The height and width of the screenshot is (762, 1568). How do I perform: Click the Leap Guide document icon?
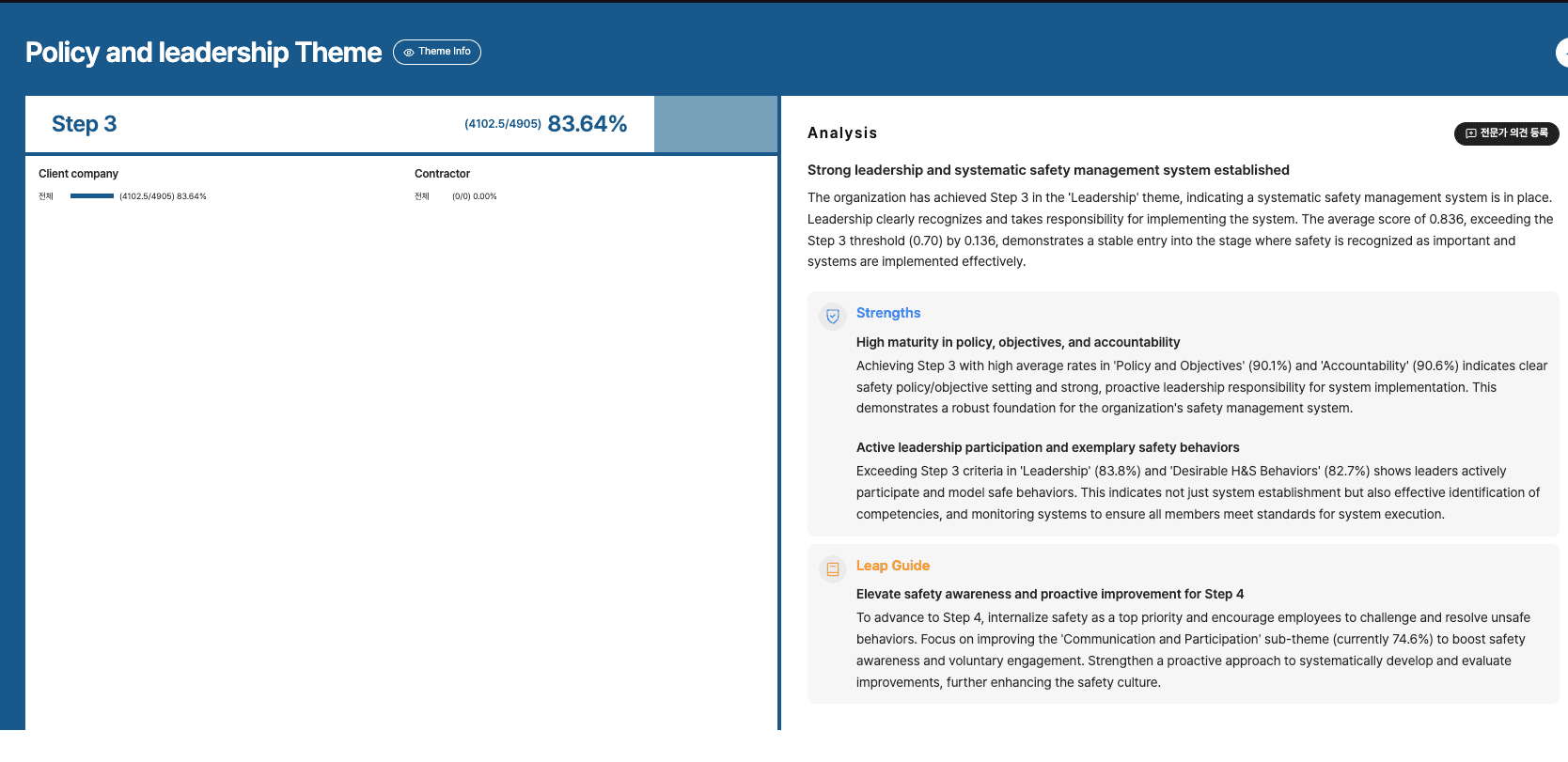coord(833,568)
